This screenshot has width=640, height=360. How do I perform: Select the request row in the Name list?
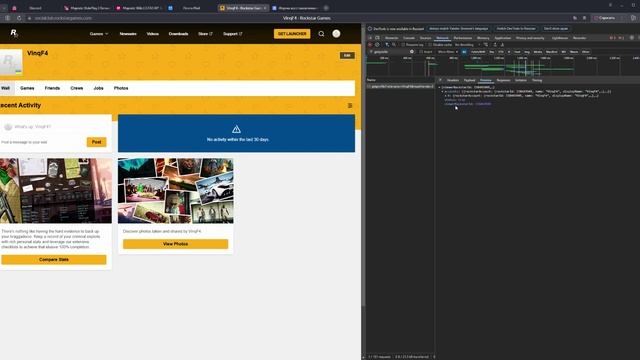400,87
